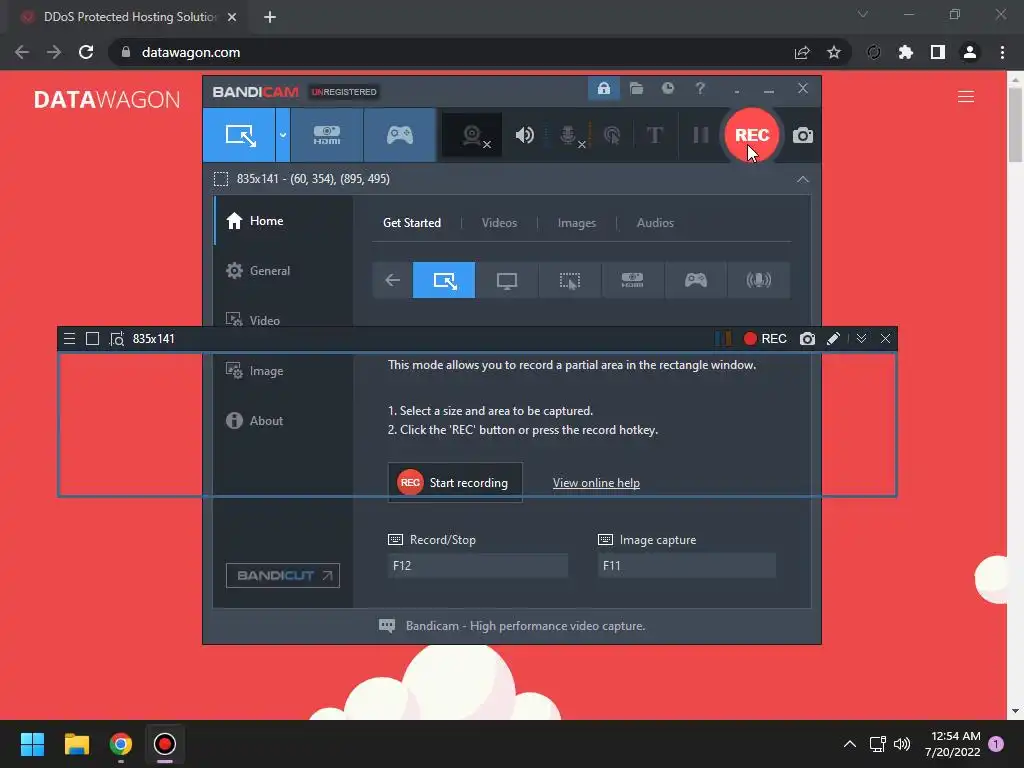Screen dimensions: 1024x768
Task: Select game mode gamepad in Get Started row
Action: pos(695,280)
